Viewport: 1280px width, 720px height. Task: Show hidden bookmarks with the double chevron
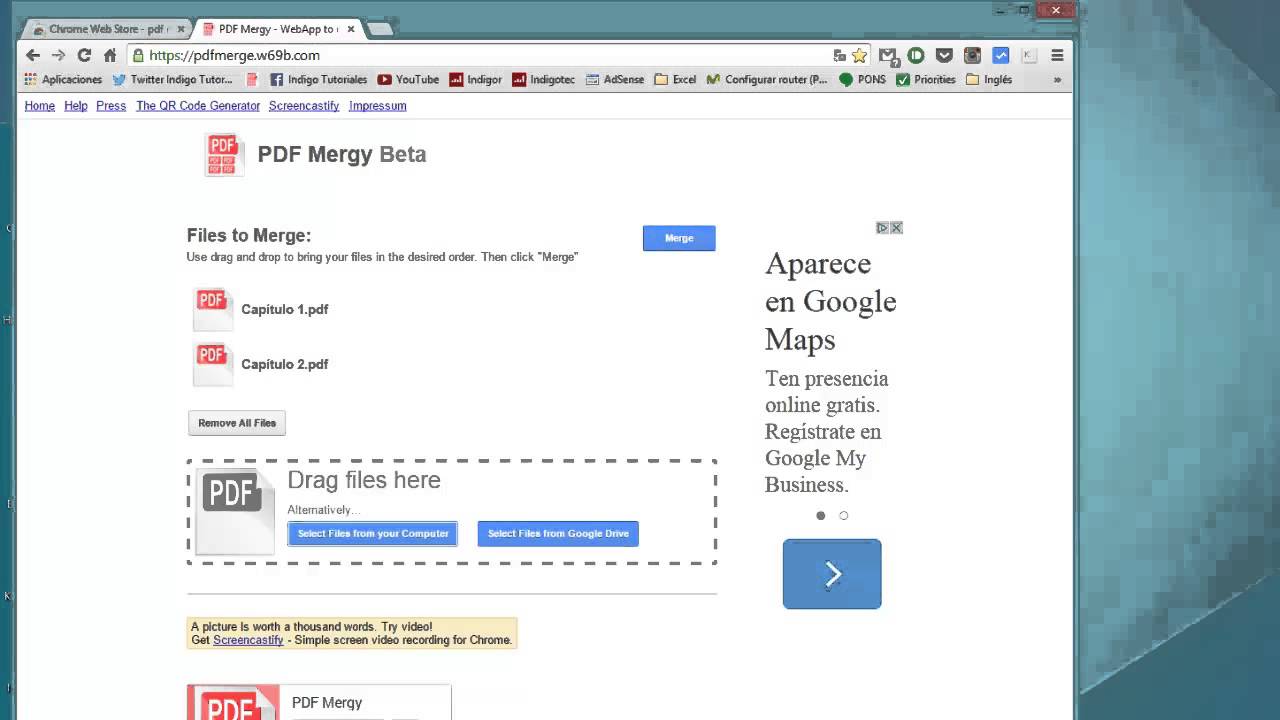coord(1058,80)
